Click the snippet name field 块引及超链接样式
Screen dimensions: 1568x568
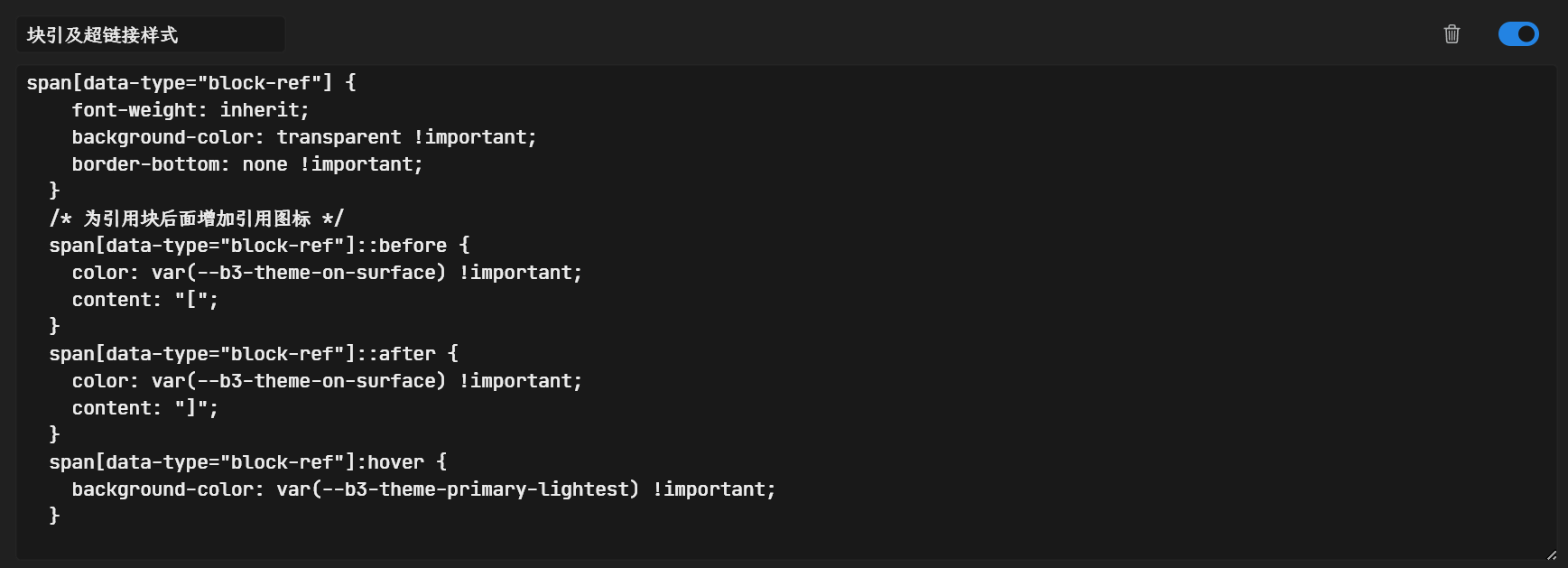coord(150,35)
